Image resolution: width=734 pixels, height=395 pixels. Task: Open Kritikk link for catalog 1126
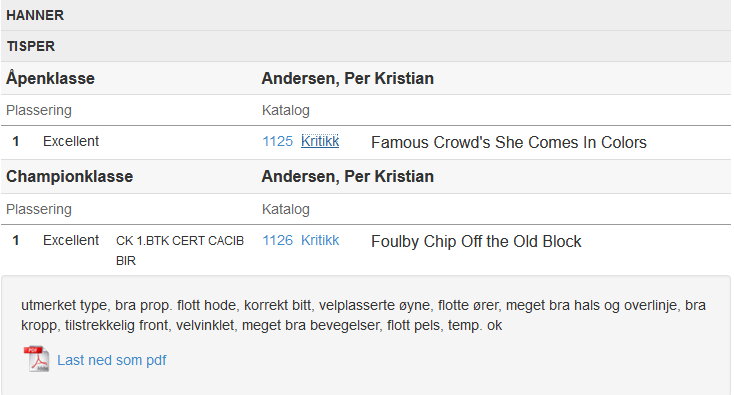click(320, 241)
